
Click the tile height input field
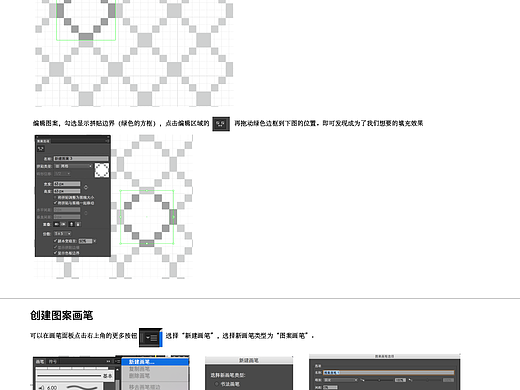tap(67, 191)
